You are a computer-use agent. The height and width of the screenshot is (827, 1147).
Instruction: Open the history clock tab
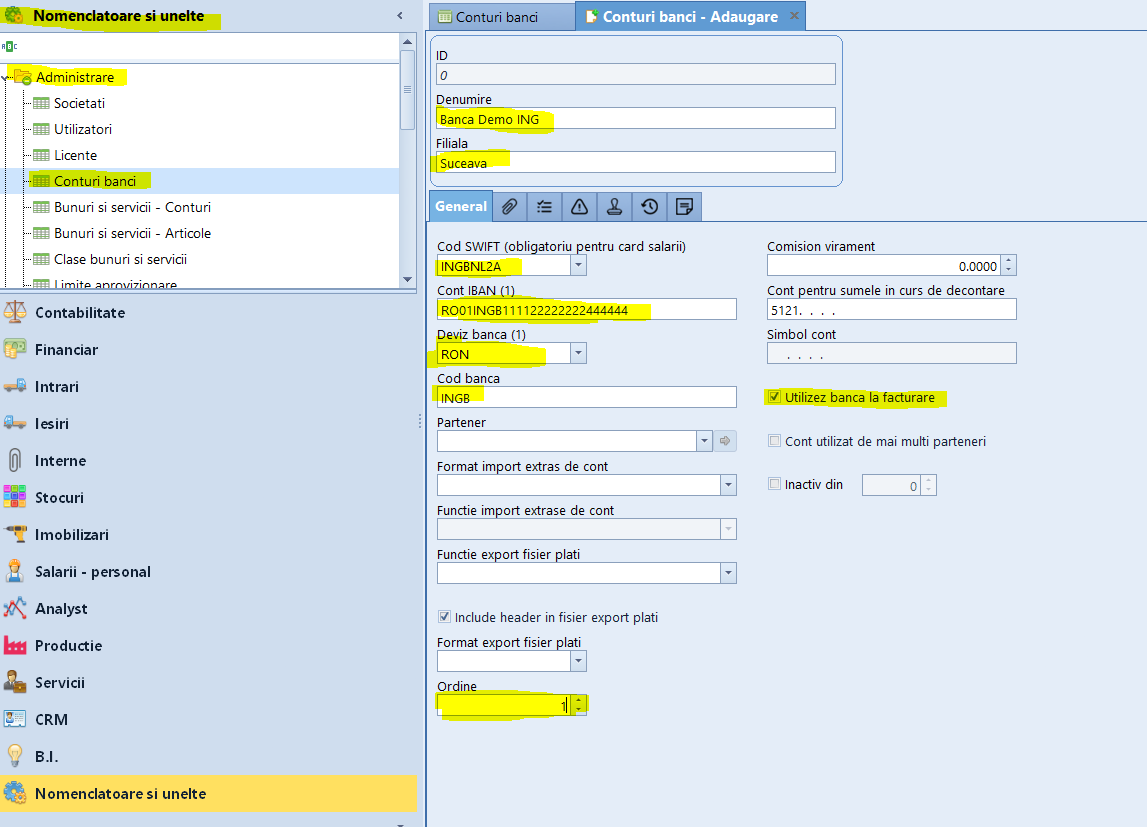(650, 207)
